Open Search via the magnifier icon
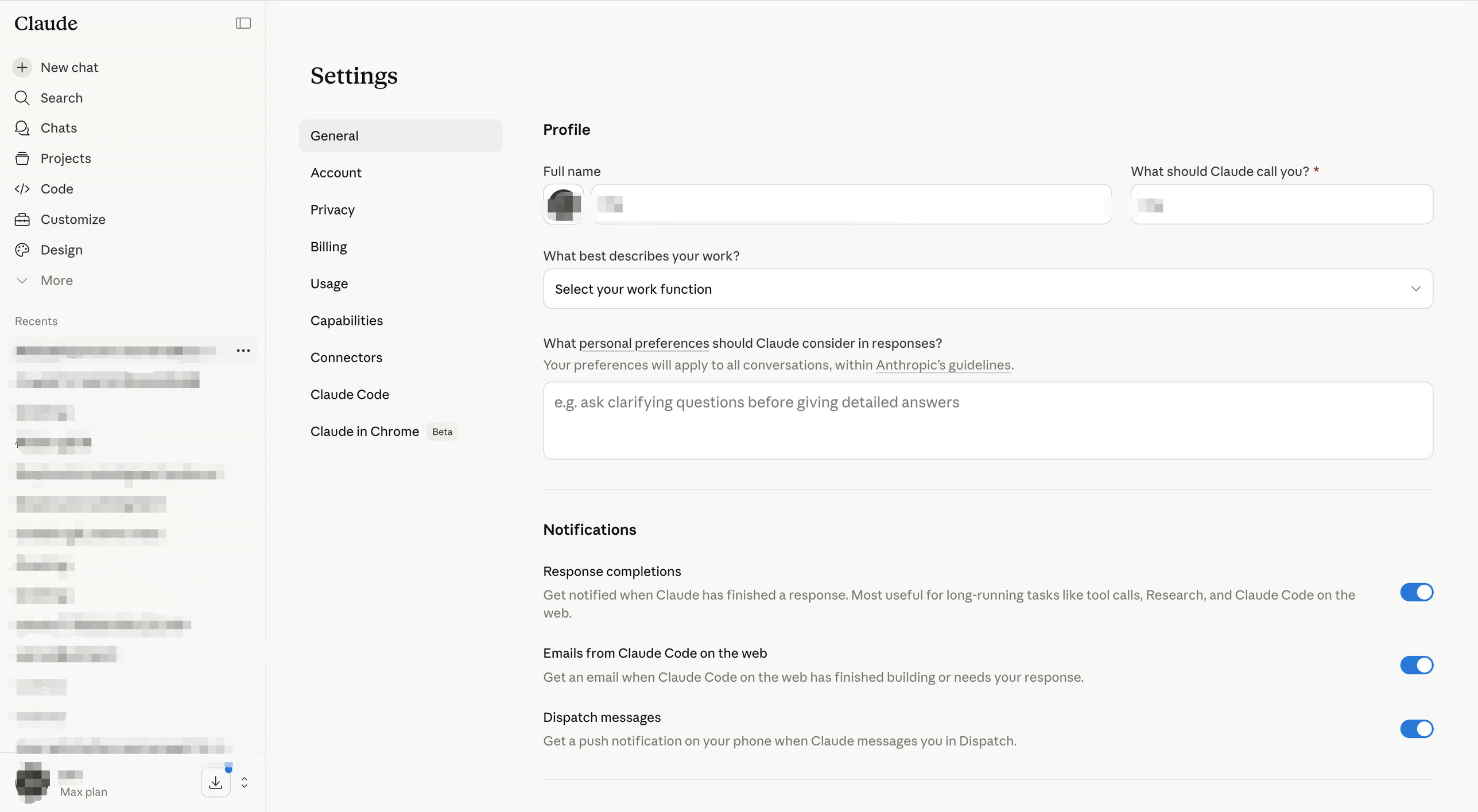 coord(22,98)
